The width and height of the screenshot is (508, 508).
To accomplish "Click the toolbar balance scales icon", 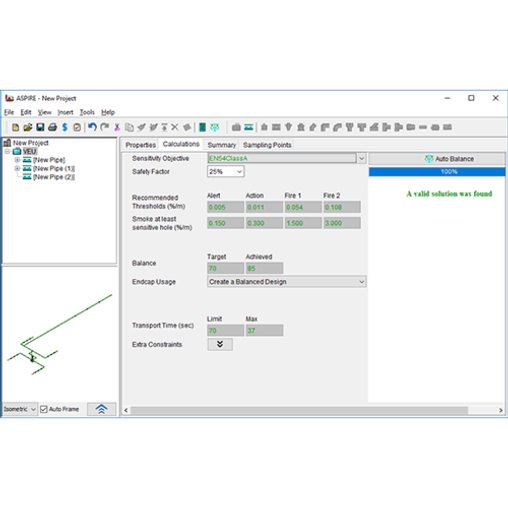I will tap(215, 127).
